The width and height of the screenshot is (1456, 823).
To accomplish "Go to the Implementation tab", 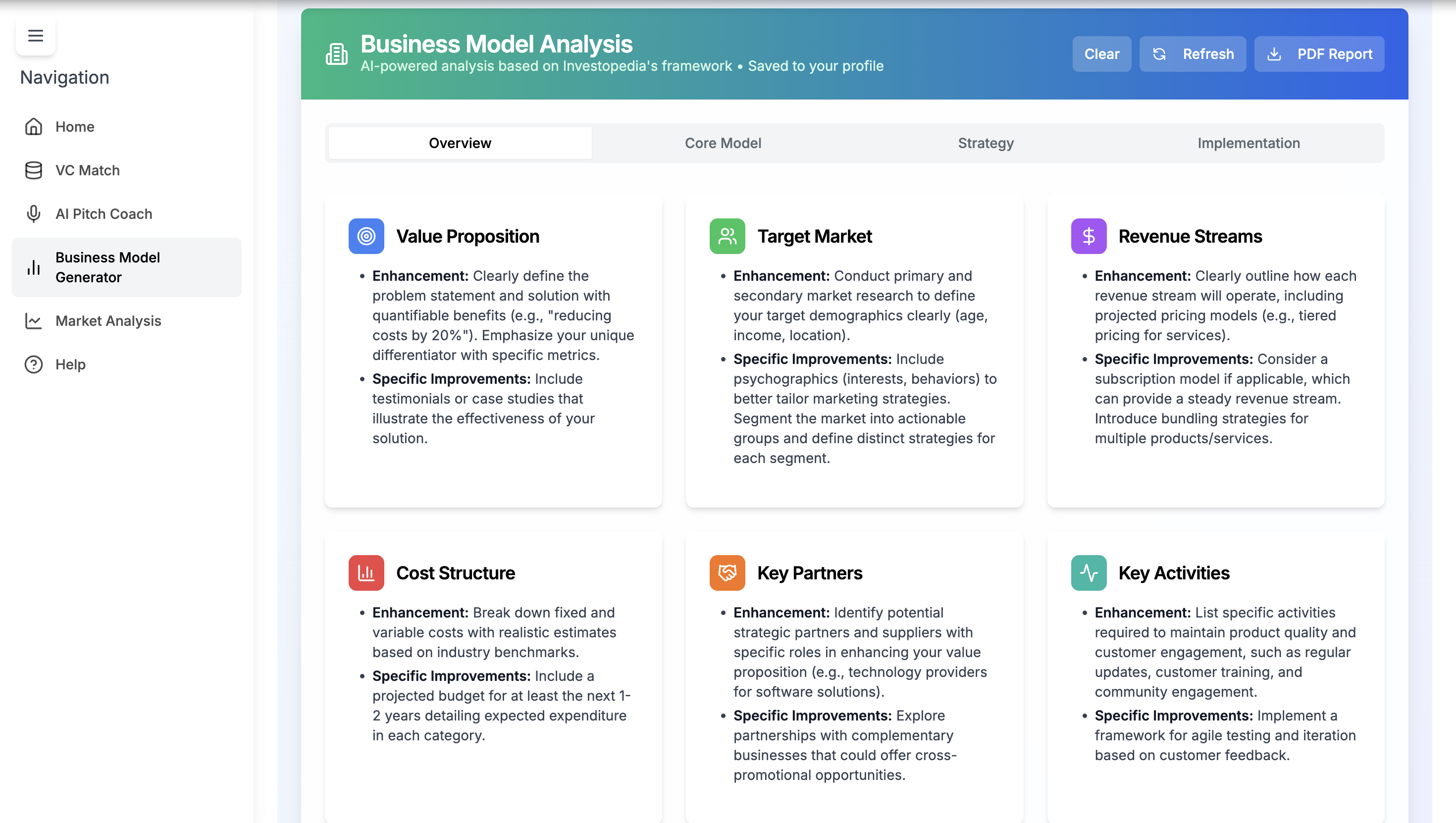I will (x=1248, y=143).
